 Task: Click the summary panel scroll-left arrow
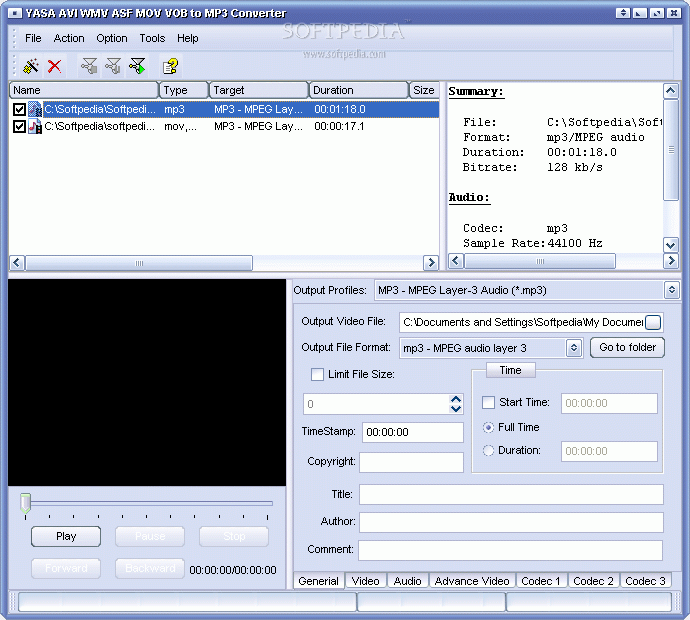pos(455,261)
